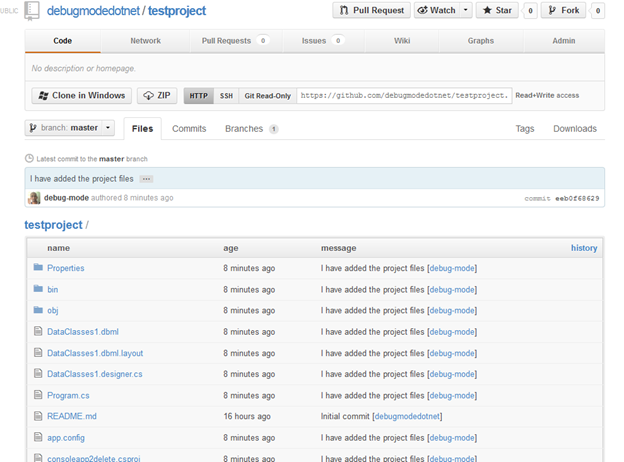Star the testproject repository

point(497,10)
